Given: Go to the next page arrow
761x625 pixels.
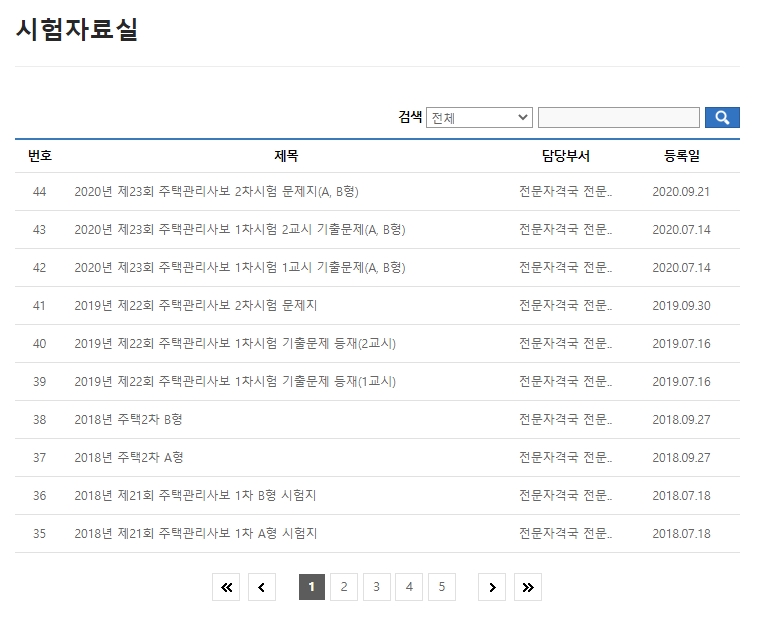Looking at the screenshot, I should pos(492,587).
